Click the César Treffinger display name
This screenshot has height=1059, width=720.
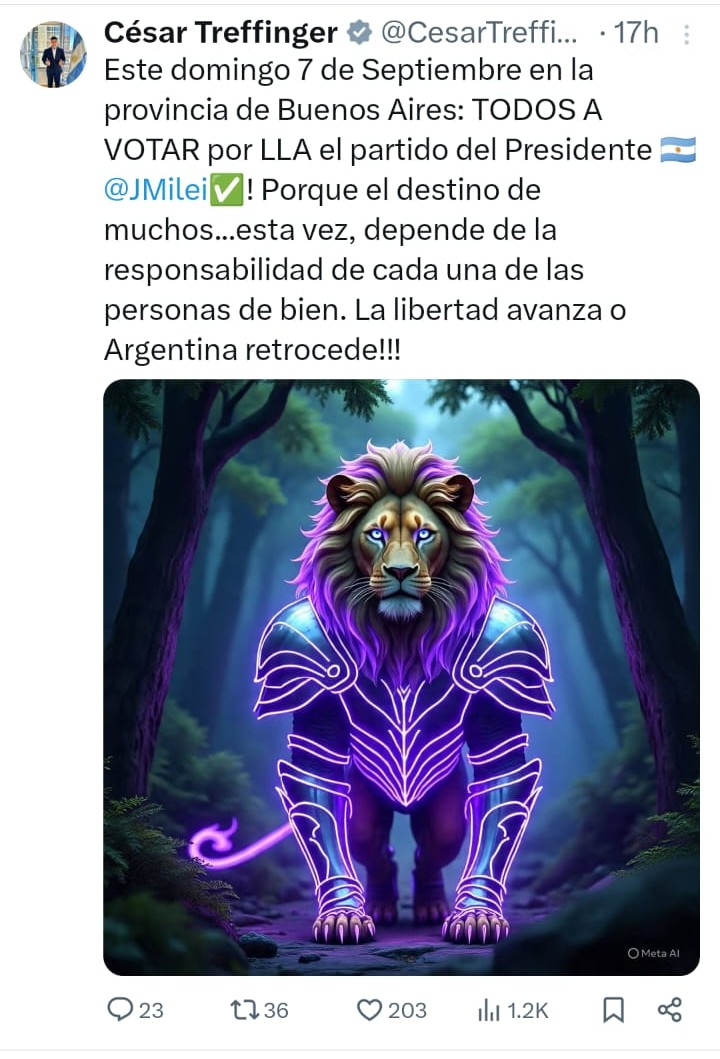coord(221,32)
